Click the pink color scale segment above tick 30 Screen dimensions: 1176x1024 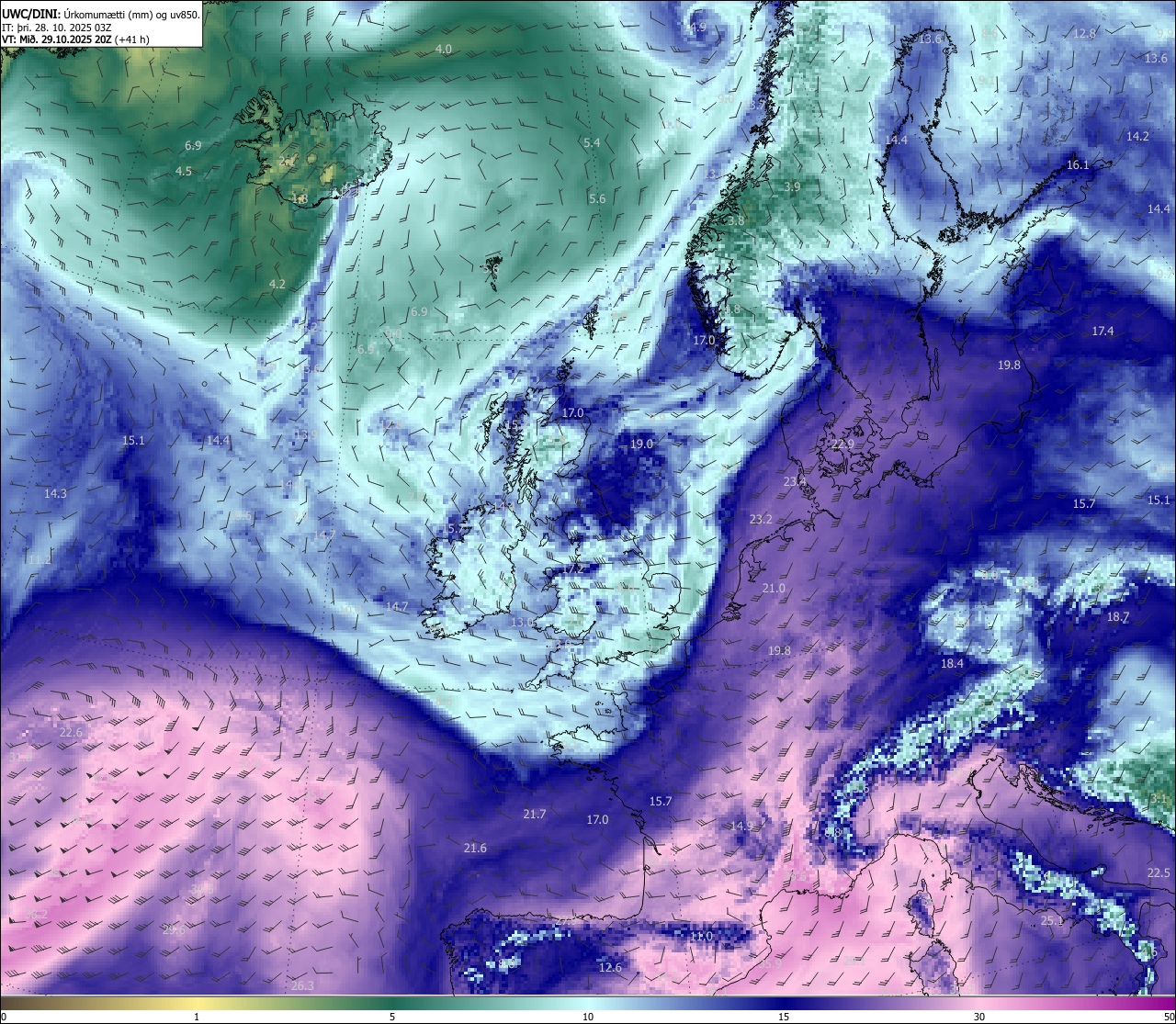pyautogui.click(x=979, y=1003)
